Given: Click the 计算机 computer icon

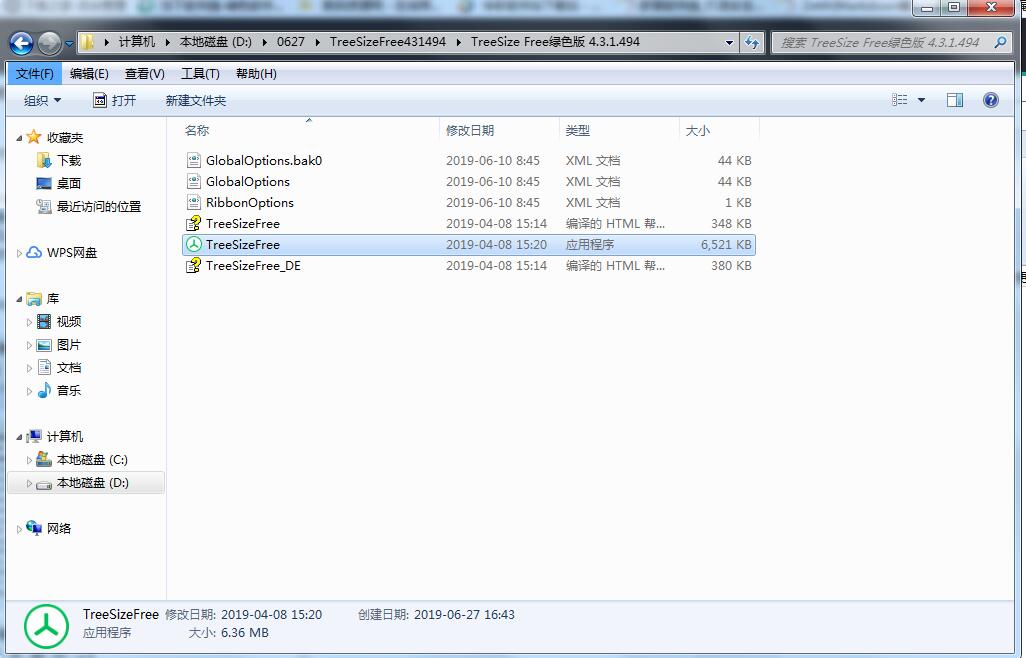Looking at the screenshot, I should point(34,436).
